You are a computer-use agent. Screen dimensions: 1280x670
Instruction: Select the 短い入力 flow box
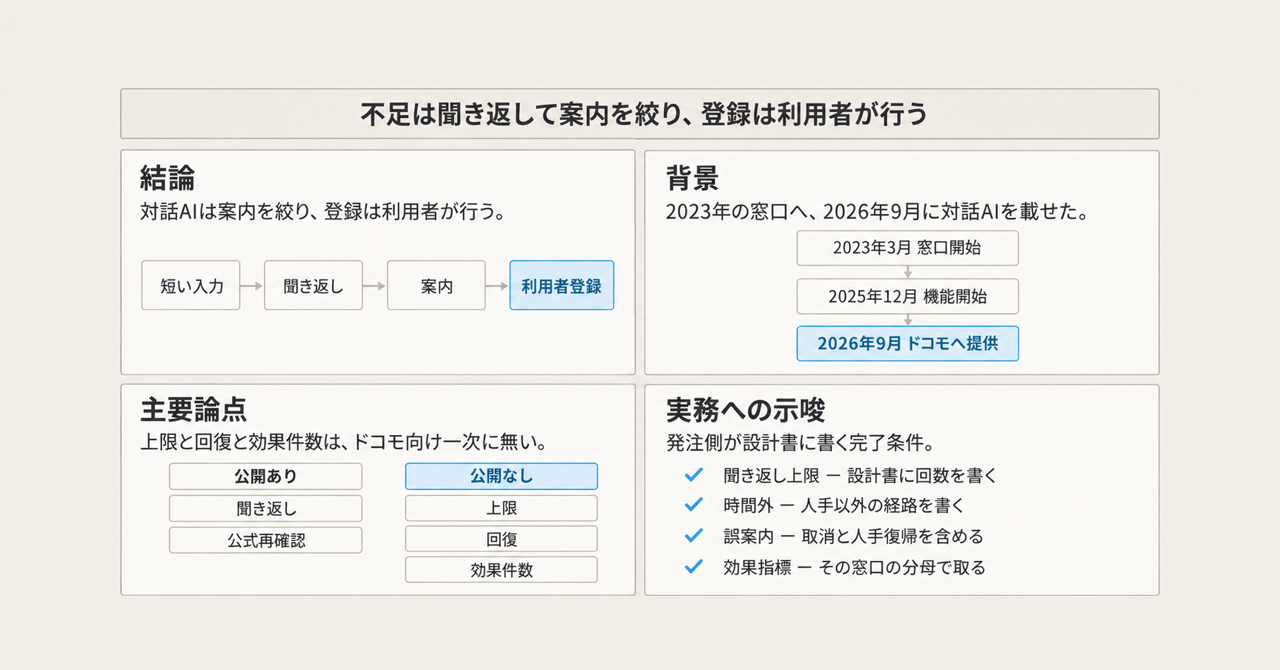tap(191, 286)
